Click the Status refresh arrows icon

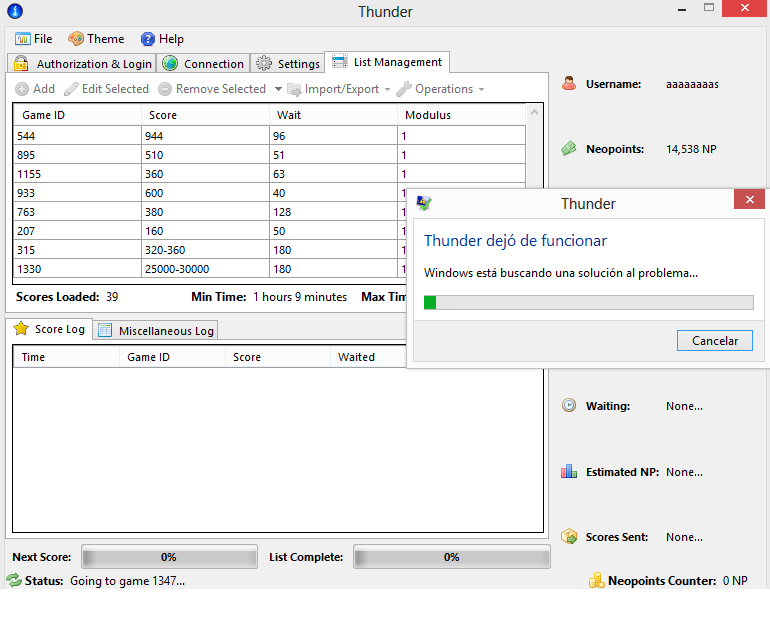click(14, 581)
